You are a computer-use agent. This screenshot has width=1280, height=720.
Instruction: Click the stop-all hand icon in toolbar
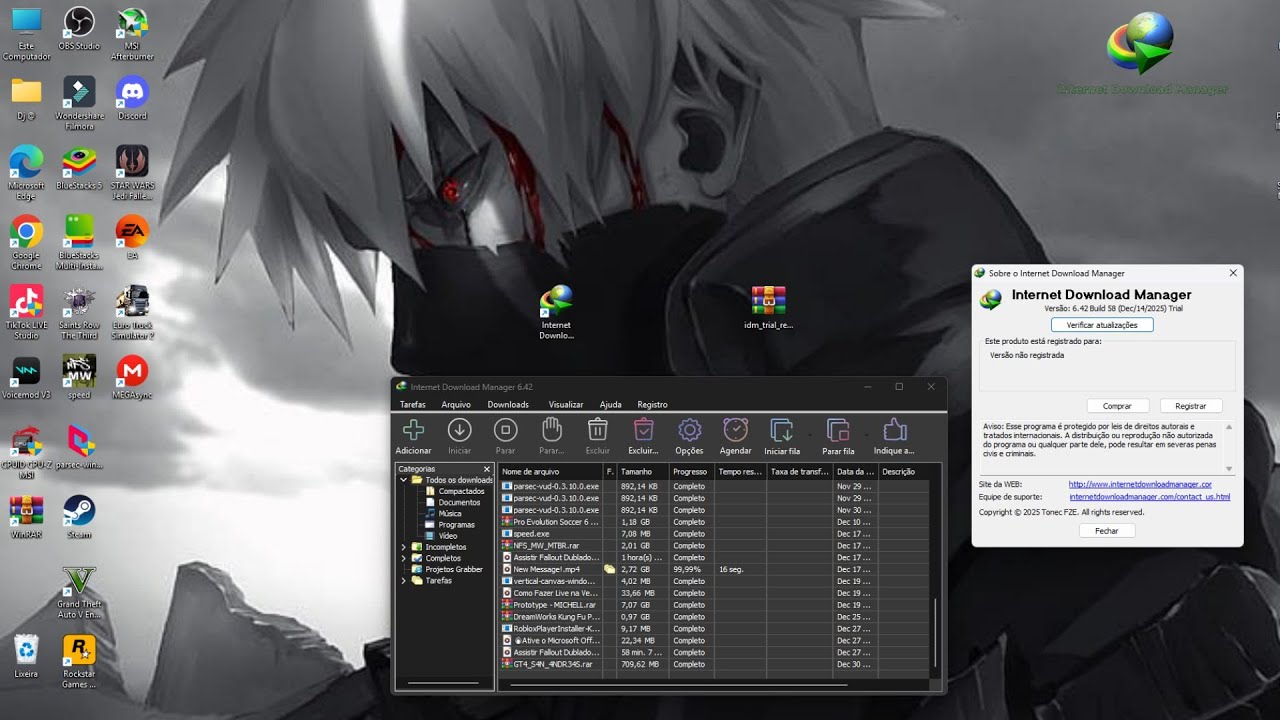551,430
